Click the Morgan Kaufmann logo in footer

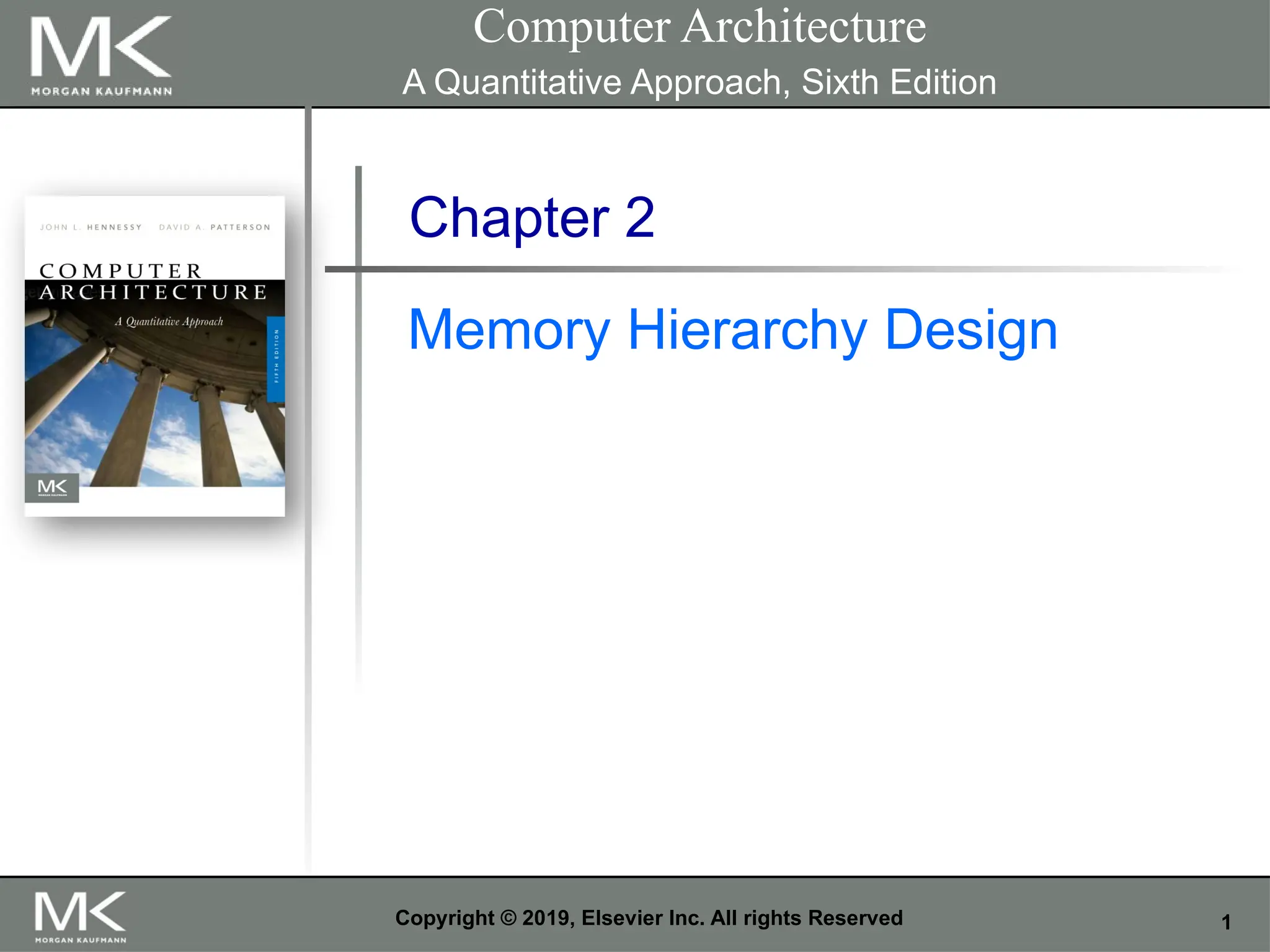pos(81,910)
